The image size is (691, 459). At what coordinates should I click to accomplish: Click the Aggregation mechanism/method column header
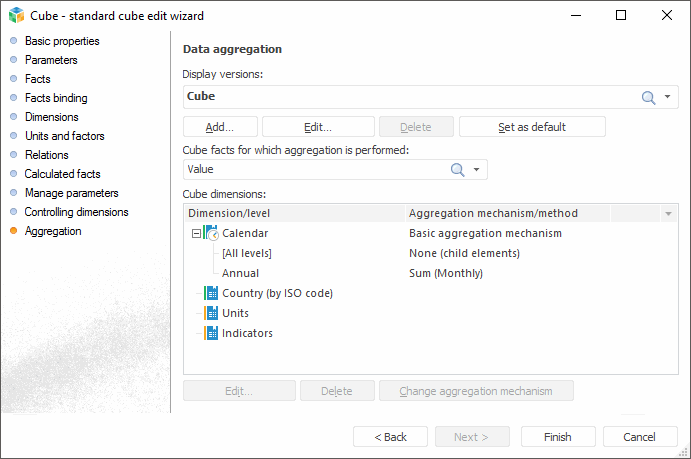point(493,213)
